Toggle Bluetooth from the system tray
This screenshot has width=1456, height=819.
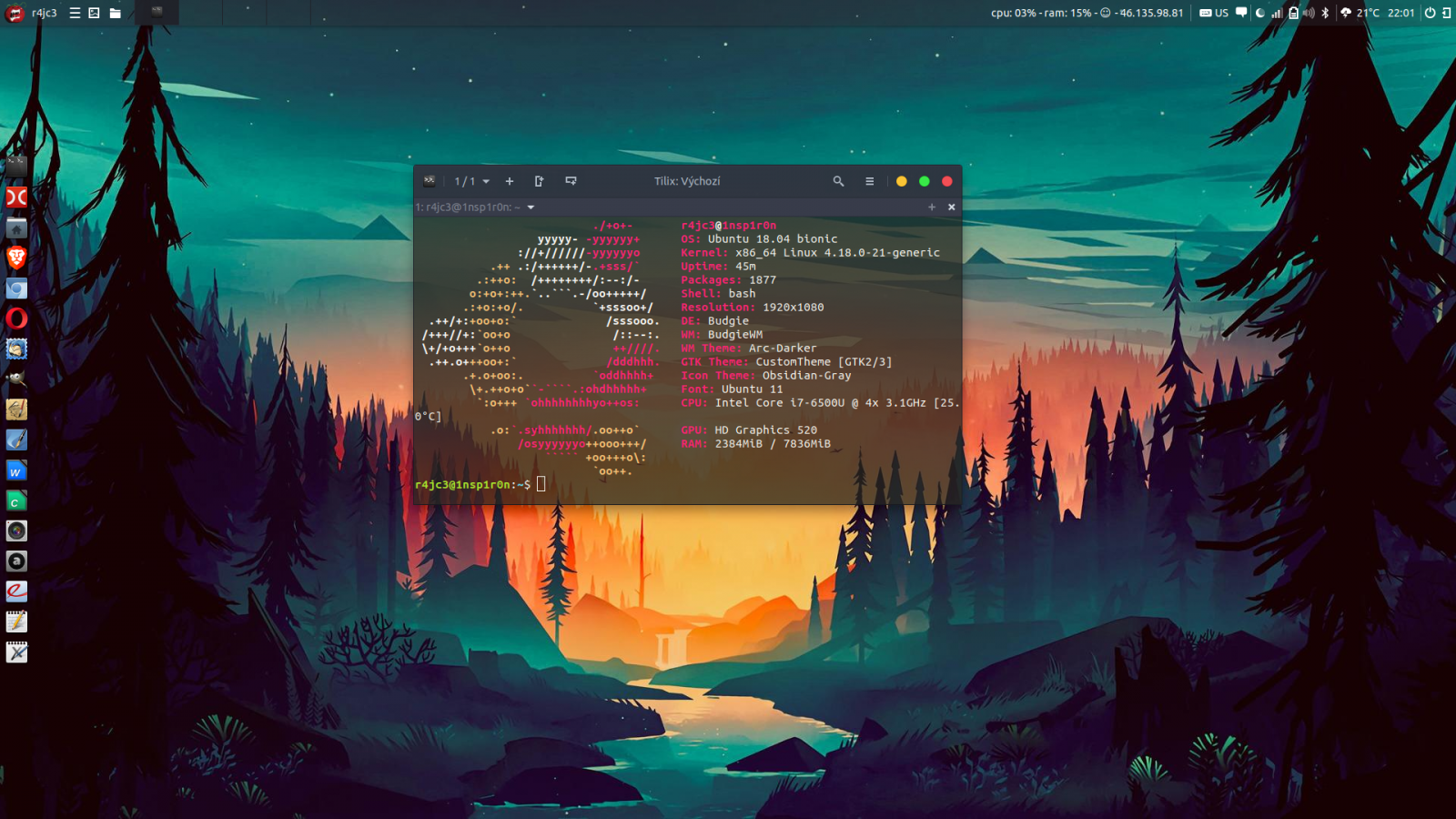[x=1326, y=14]
